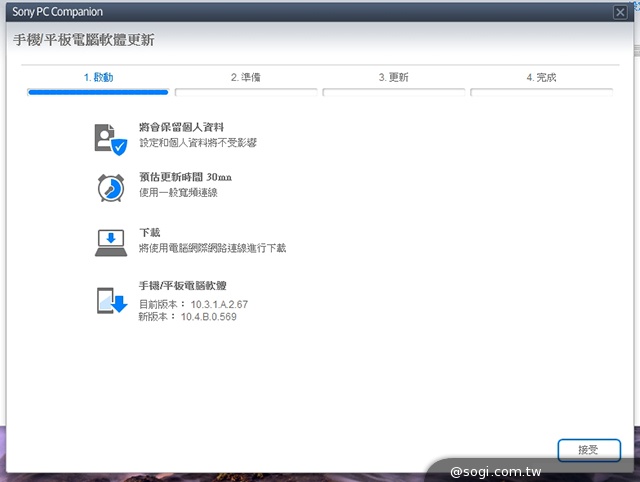Click the alarm clock update time icon
640x482 pixels.
coord(111,188)
